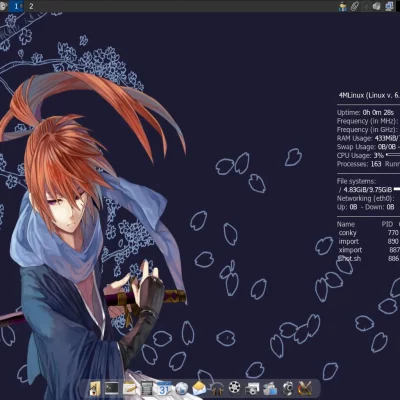Open the notepad text editor dock icon
This screenshot has width=400, height=400.
tap(129, 388)
